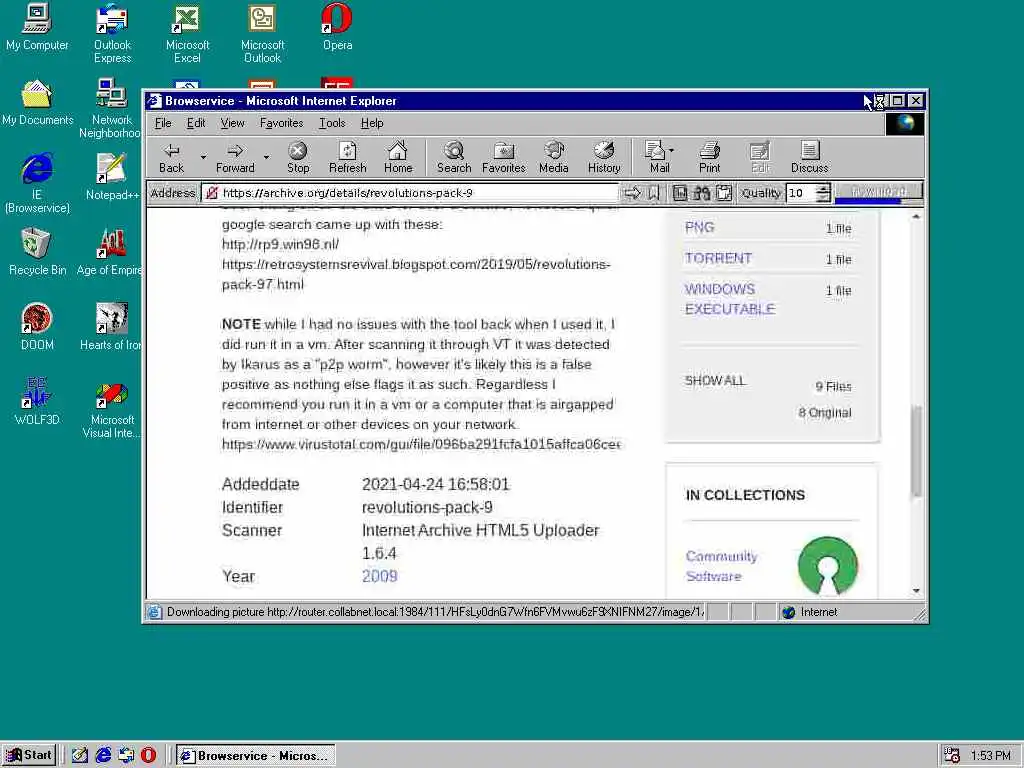
Task: Click the binoculars find icon
Action: click(x=702, y=193)
